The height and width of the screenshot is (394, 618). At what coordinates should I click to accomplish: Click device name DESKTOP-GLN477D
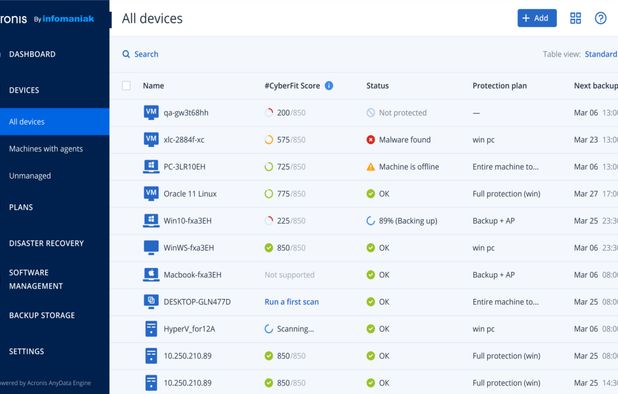click(x=197, y=302)
